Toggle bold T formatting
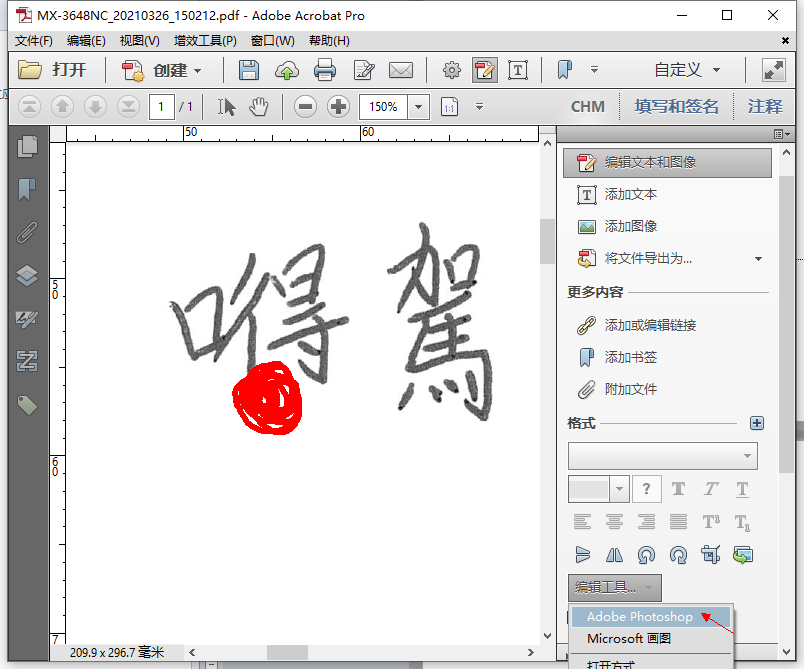Screen dimensions: 804x669 (678, 489)
